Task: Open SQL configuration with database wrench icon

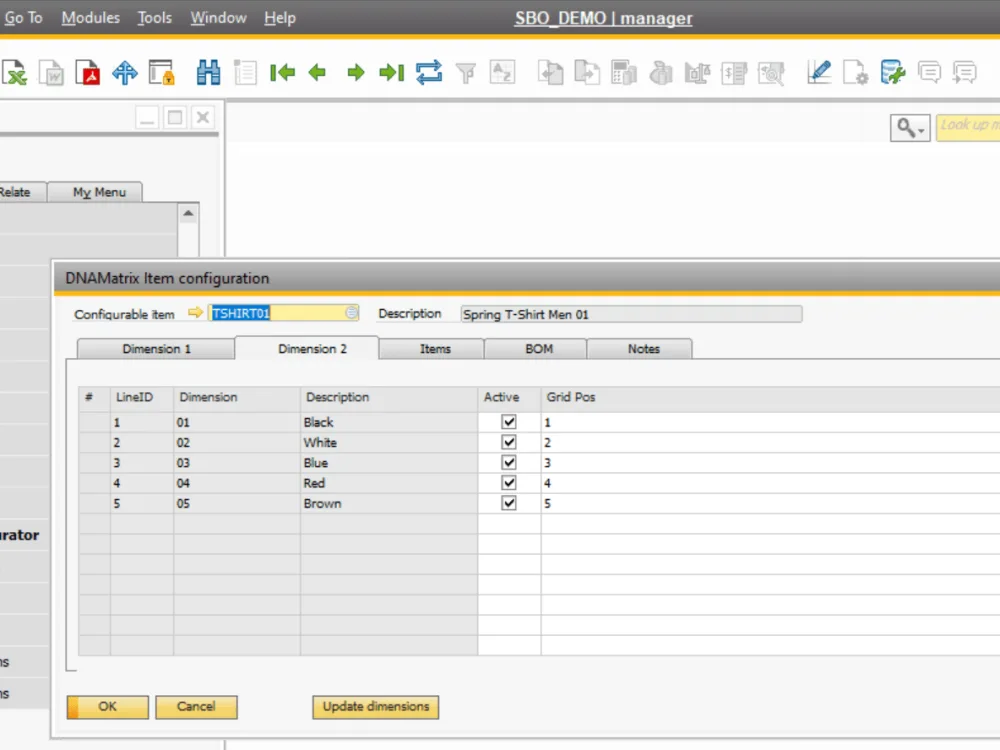Action: pyautogui.click(x=892, y=72)
